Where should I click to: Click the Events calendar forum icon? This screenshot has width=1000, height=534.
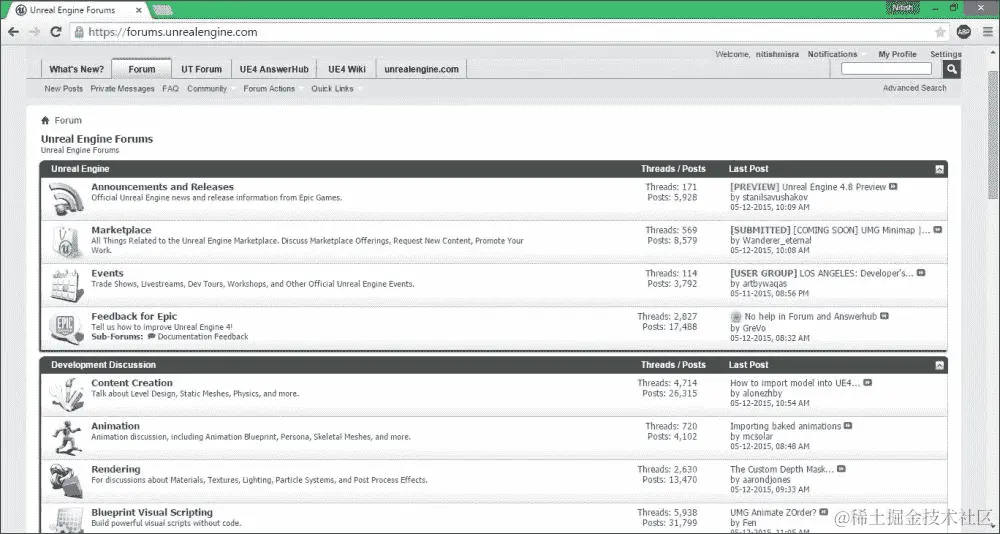click(66, 285)
